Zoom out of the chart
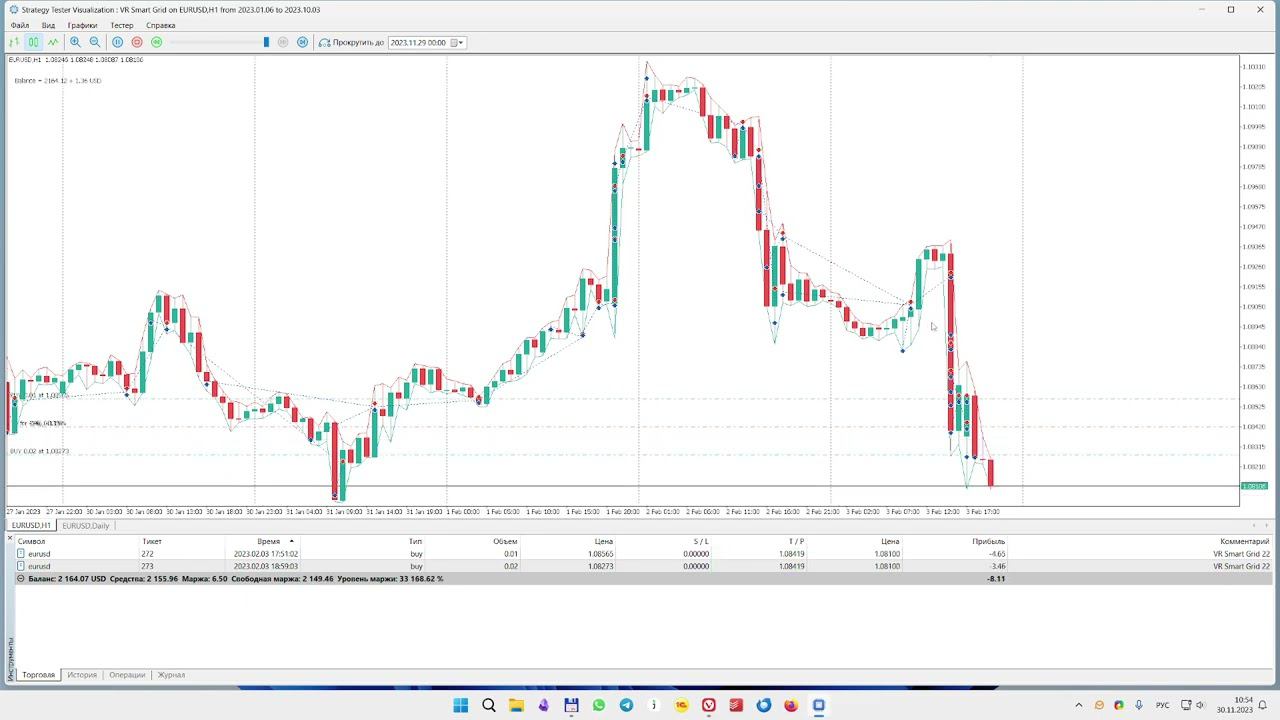The width and height of the screenshot is (1280, 720). [94, 42]
